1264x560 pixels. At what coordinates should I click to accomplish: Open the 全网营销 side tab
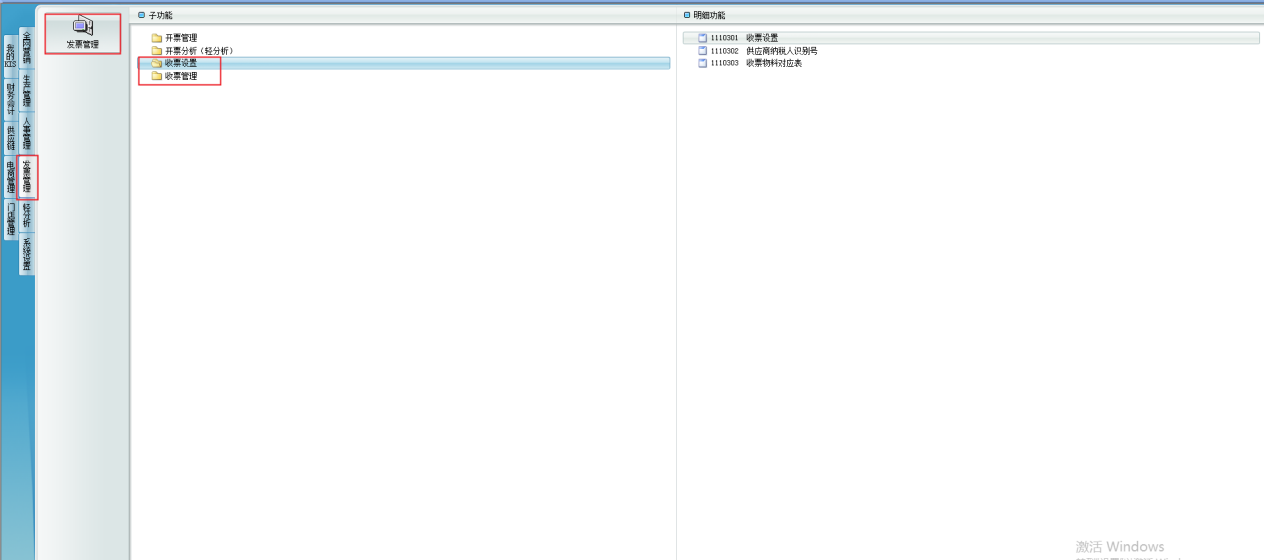[27, 47]
